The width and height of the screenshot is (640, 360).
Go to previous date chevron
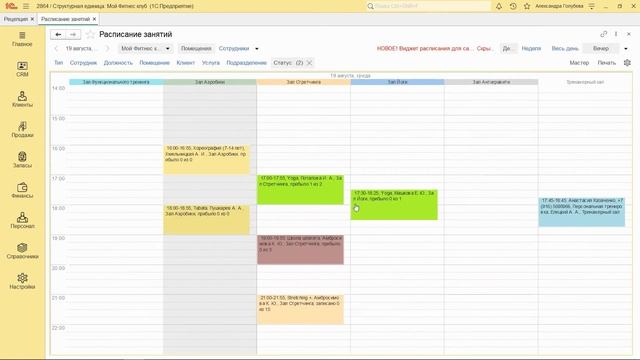pyautogui.click(x=56, y=48)
